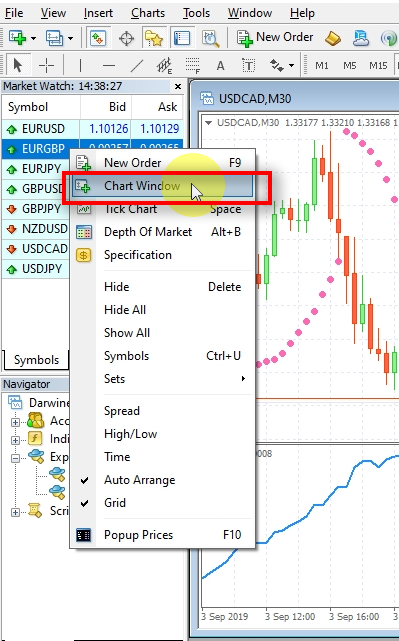
Task: Select the Text 'A' tool
Action: pyautogui.click(x=220, y=65)
